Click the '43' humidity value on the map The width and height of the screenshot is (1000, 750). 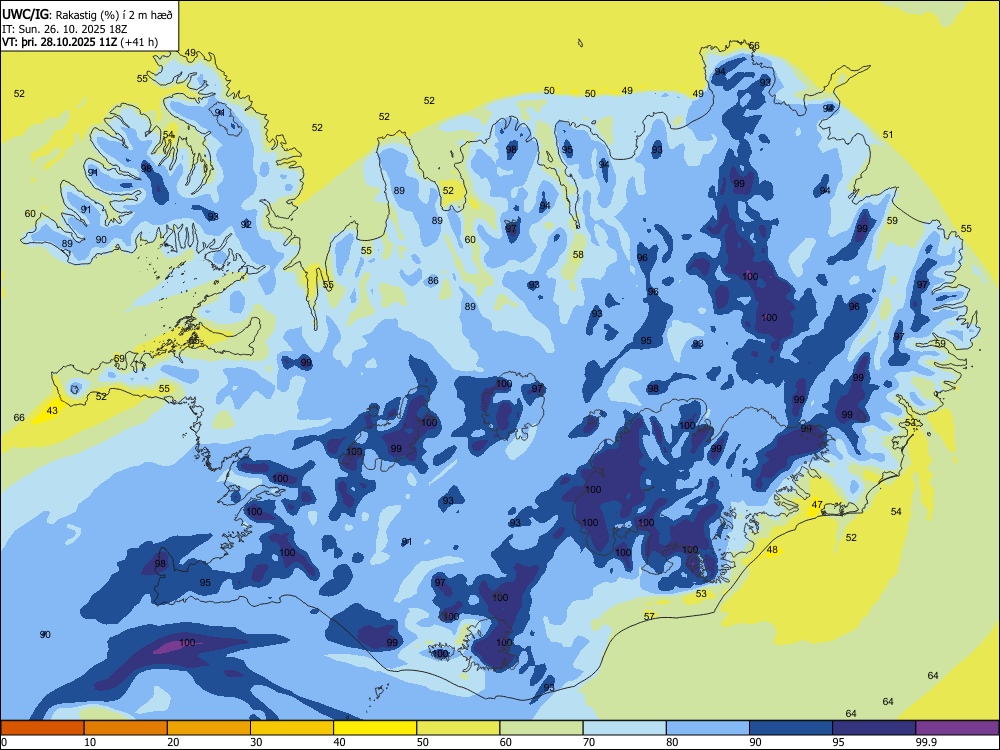(52, 411)
